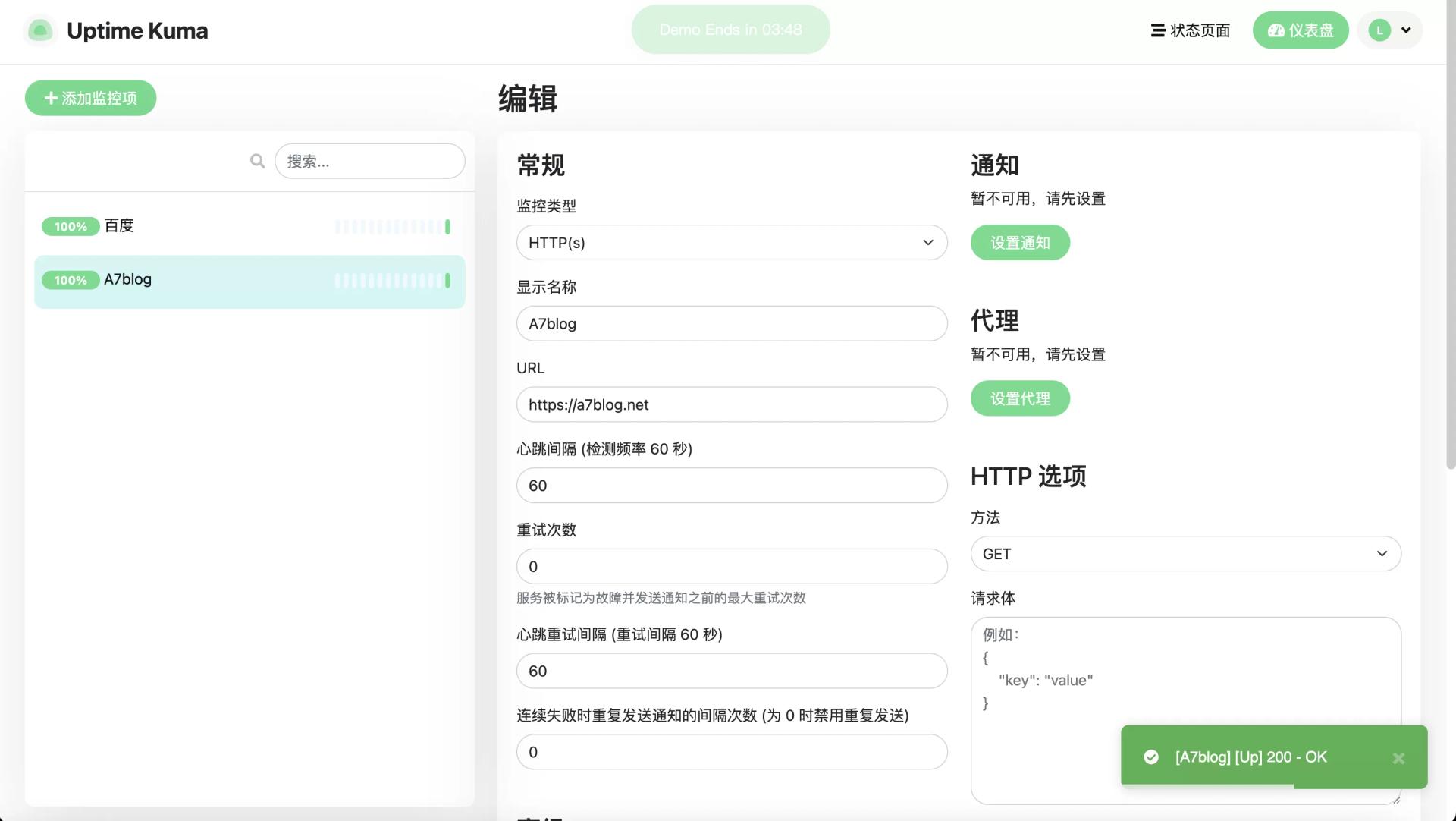
Task: Click the success checkmark icon in toast
Action: 1151,757
